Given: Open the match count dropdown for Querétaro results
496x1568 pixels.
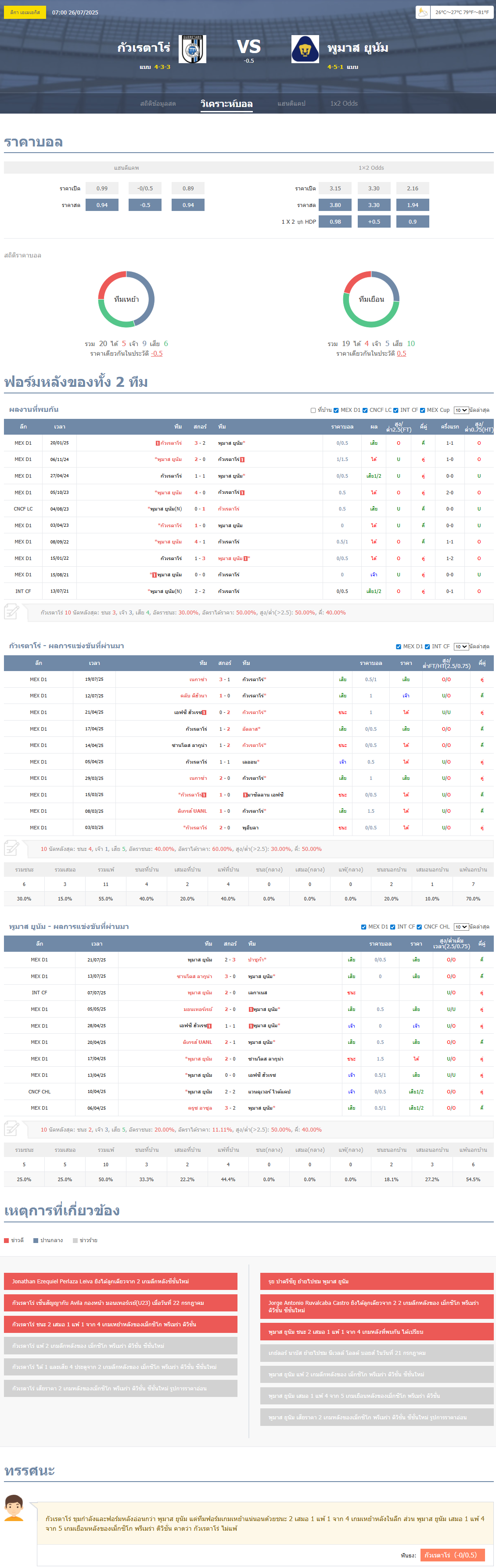Looking at the screenshot, I should (460, 646).
